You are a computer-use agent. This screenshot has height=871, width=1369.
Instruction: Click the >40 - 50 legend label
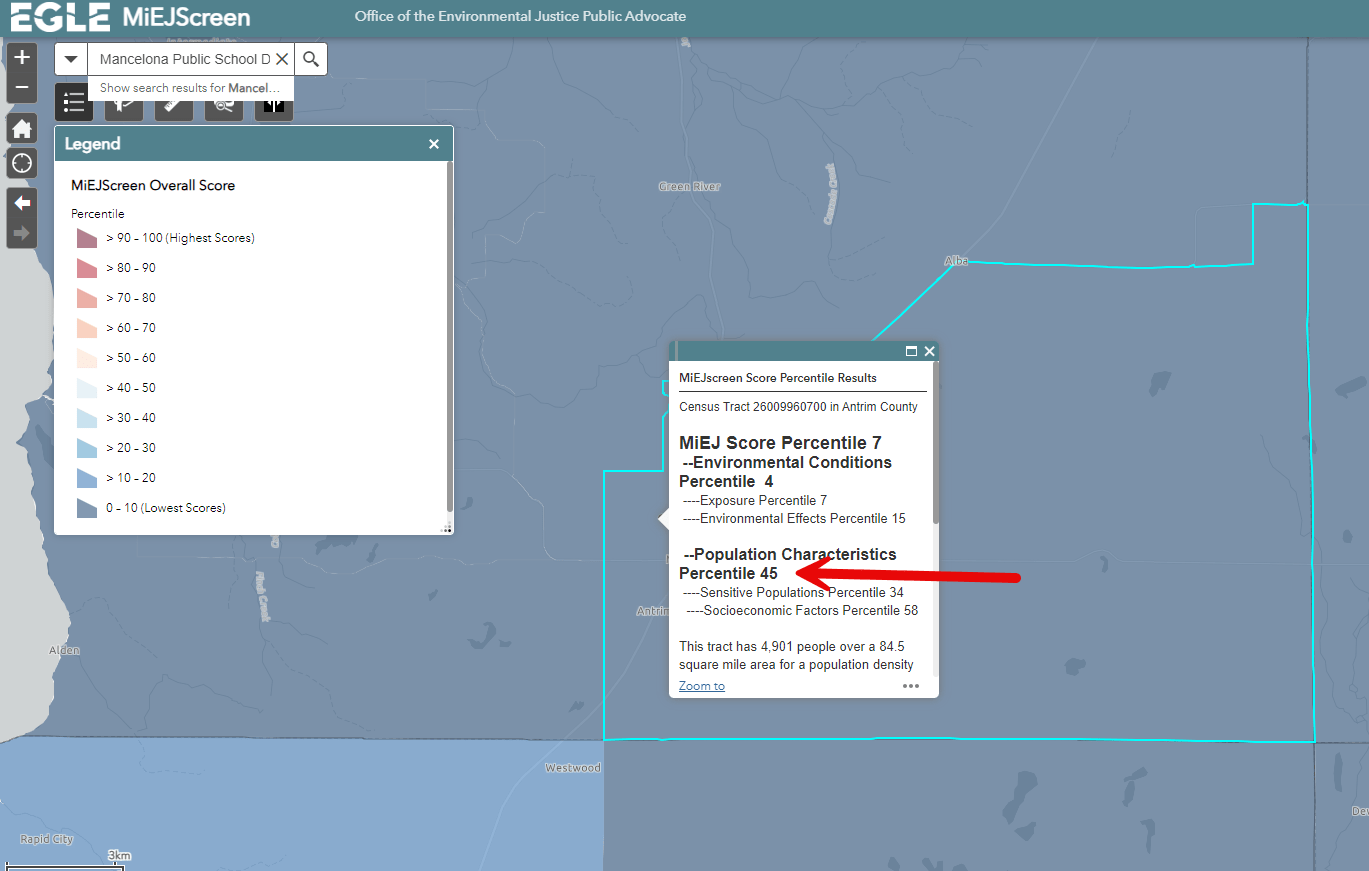pyautogui.click(x=131, y=388)
